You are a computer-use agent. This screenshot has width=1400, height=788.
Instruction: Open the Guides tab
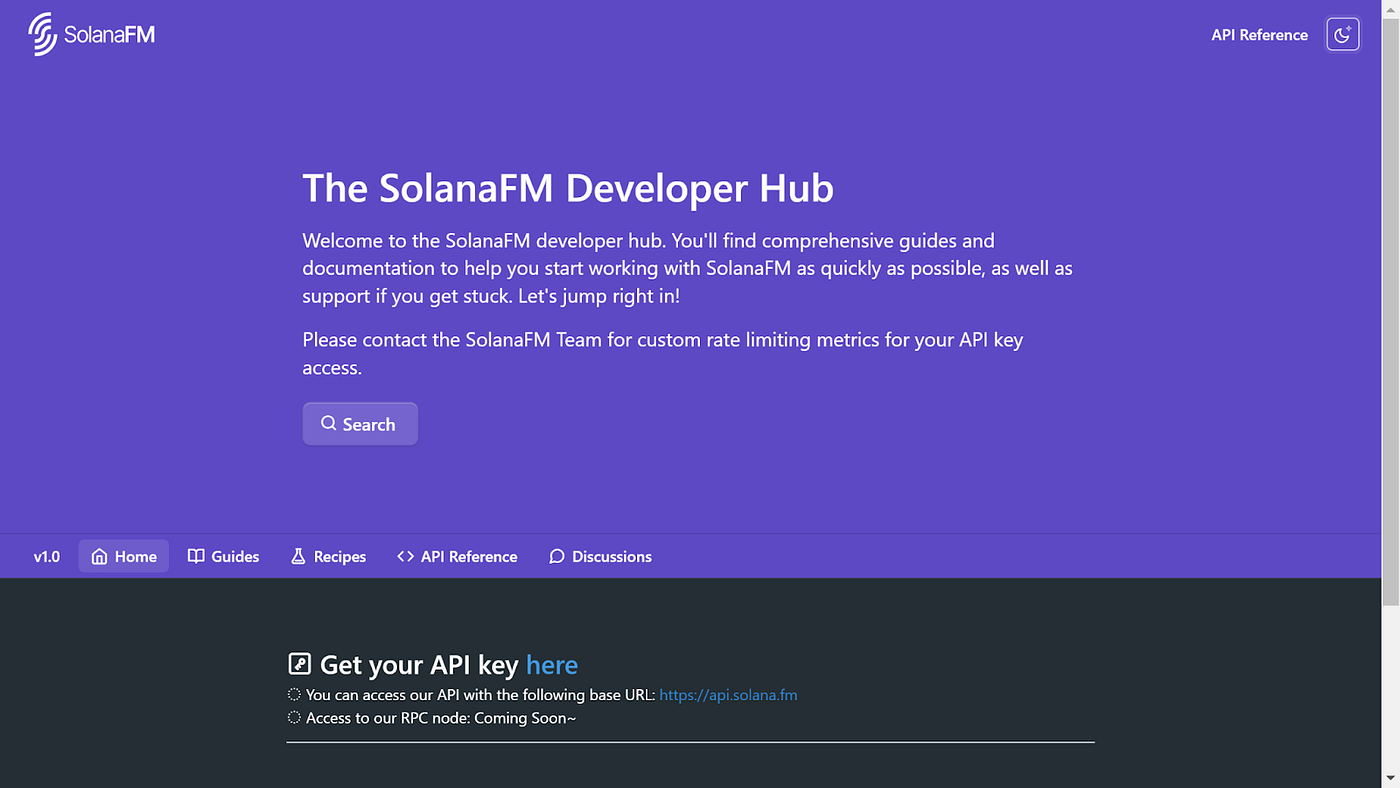(x=224, y=556)
